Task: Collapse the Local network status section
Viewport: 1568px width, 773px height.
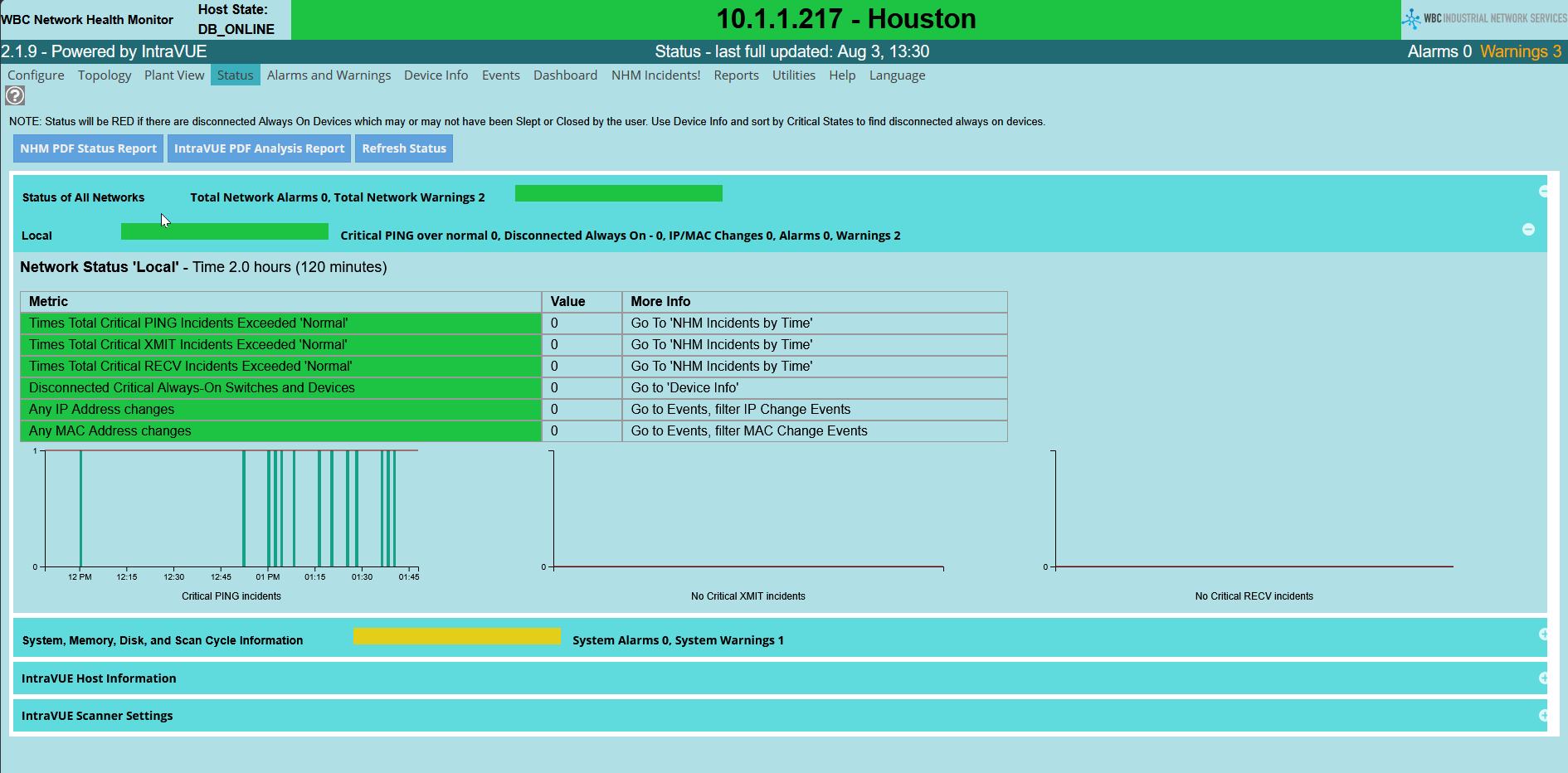Action: [1528, 229]
